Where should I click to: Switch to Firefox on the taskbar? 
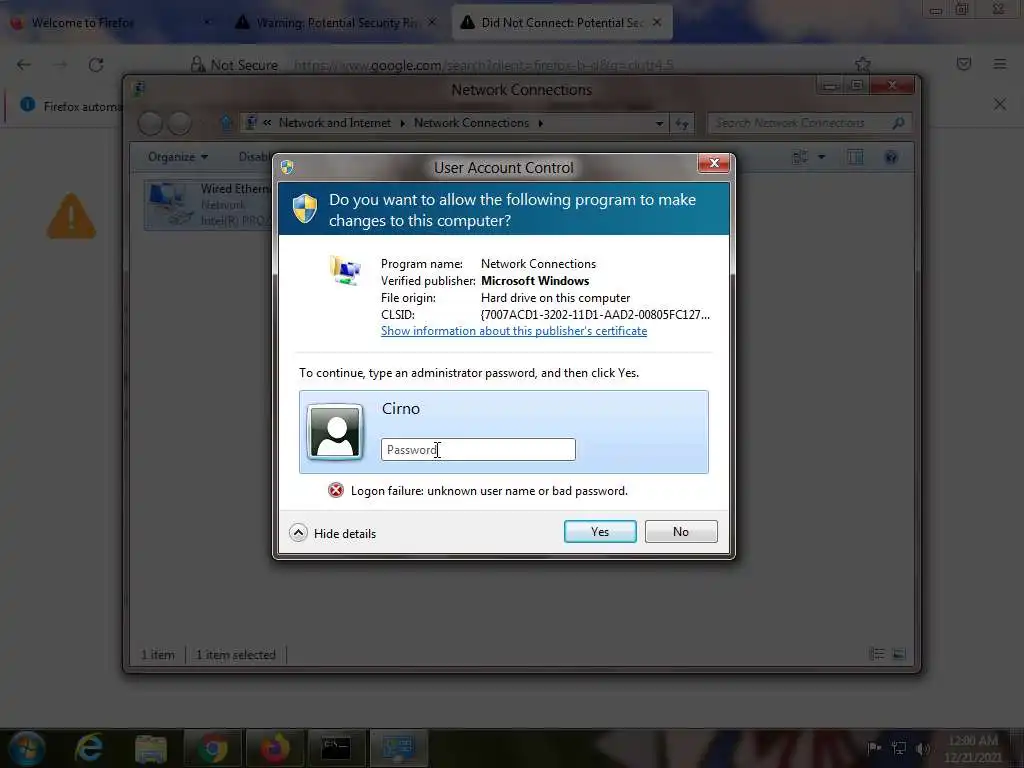(275, 748)
